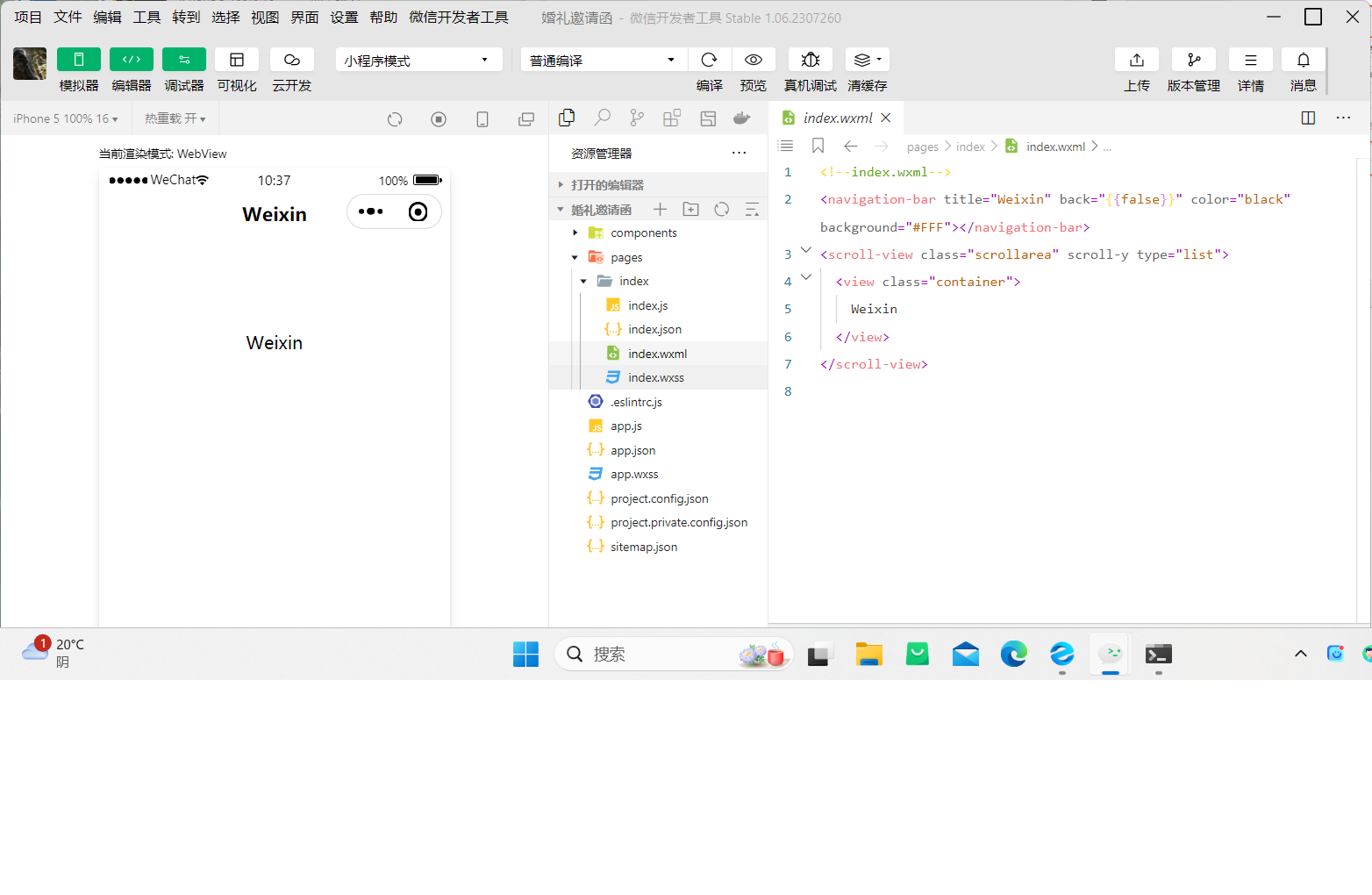Viewport: 1372px width, 895px height.
Task: Open project.config.json file
Action: tap(658, 498)
